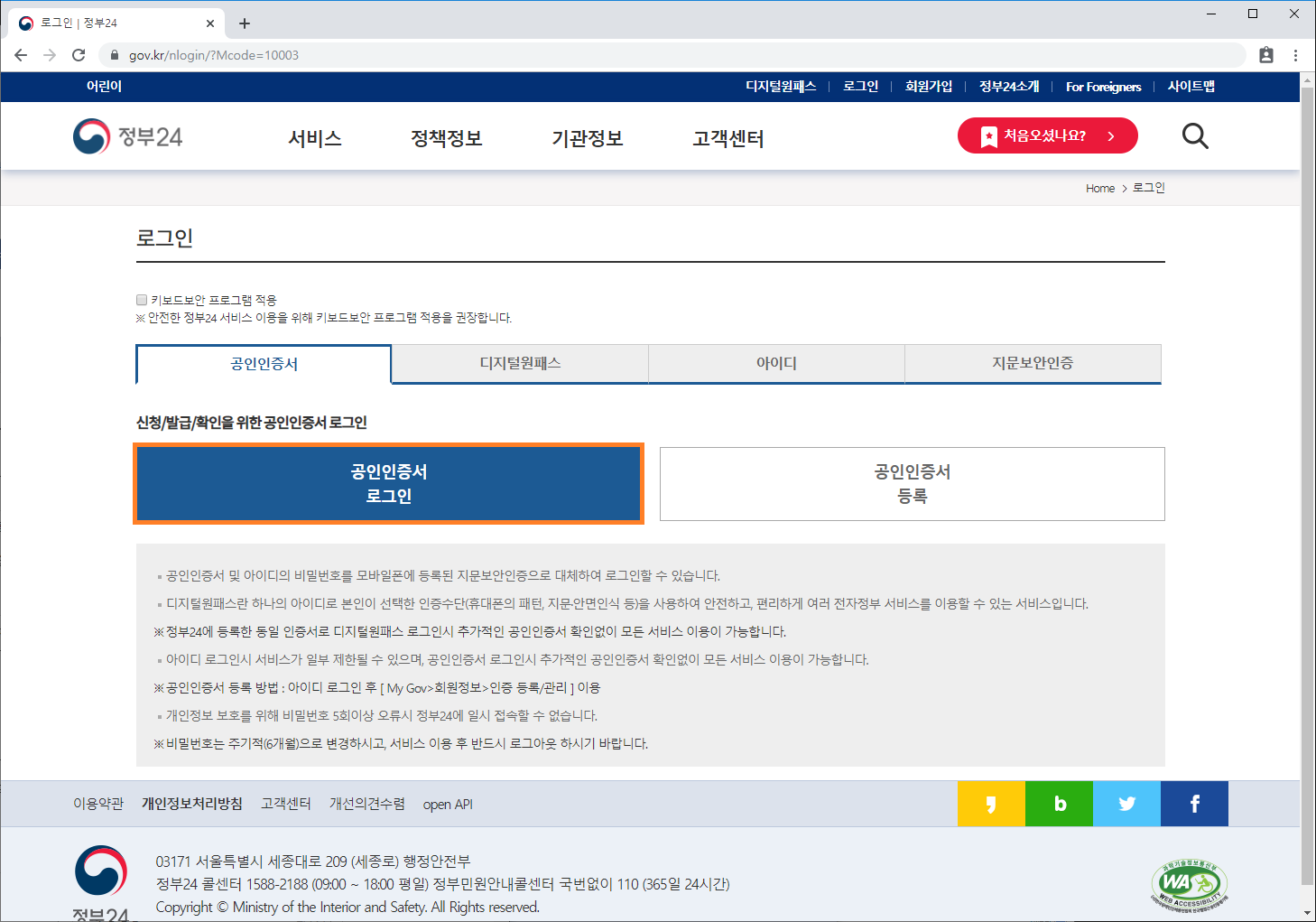Click the 회원가입 top bar link
Viewport: 1316px width, 922px height.
929,87
